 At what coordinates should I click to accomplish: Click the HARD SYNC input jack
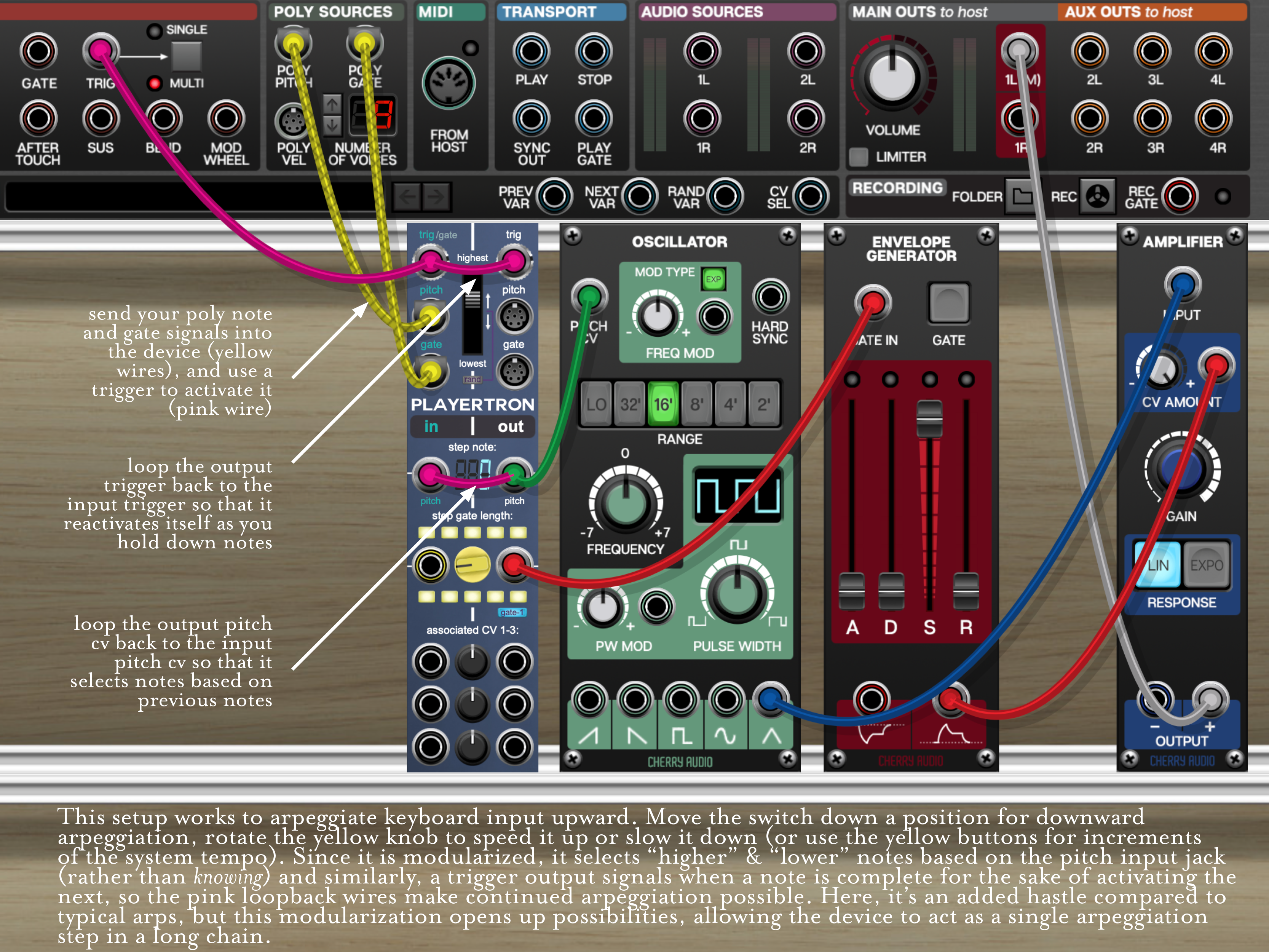click(771, 297)
